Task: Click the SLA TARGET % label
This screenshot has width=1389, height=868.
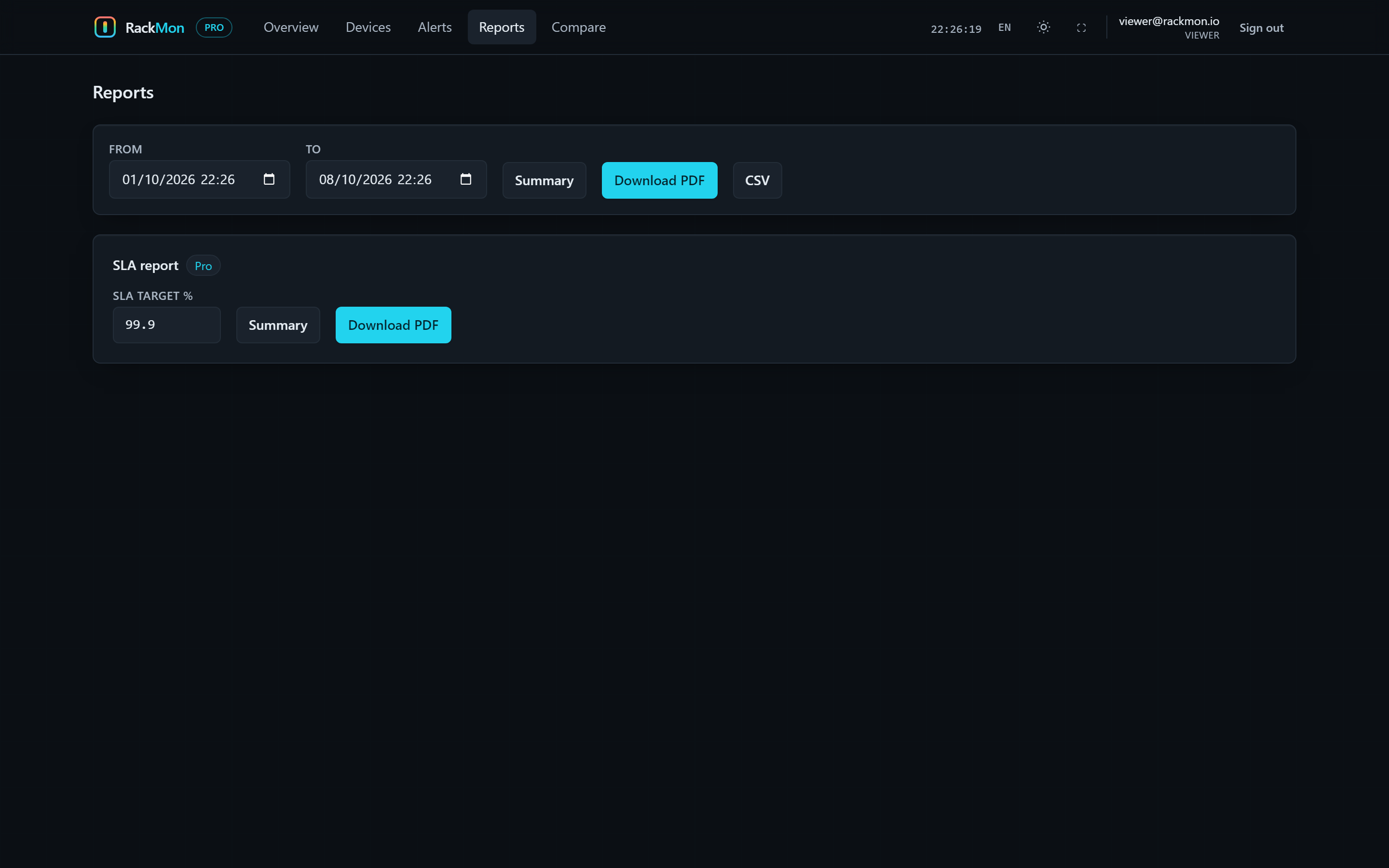Action: (153, 296)
